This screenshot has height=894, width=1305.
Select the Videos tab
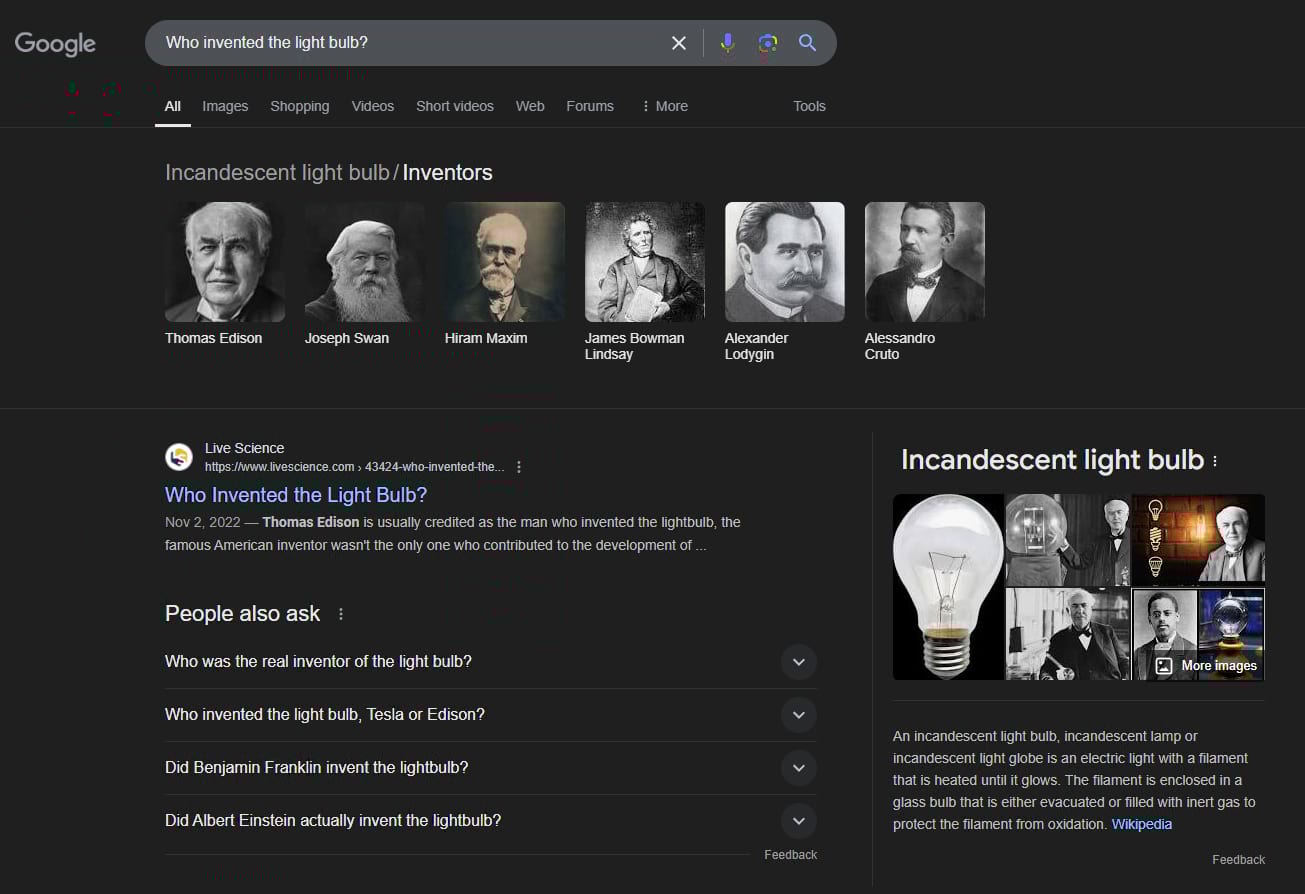click(372, 106)
